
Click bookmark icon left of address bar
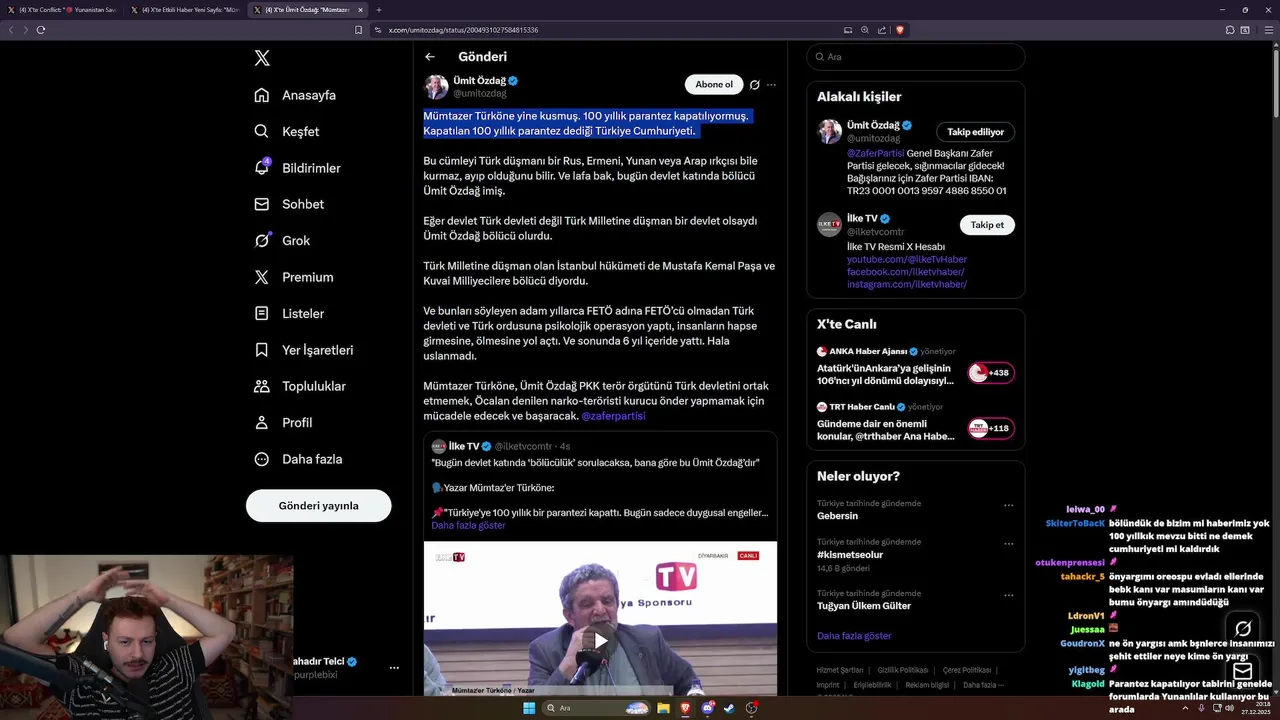[x=359, y=30]
